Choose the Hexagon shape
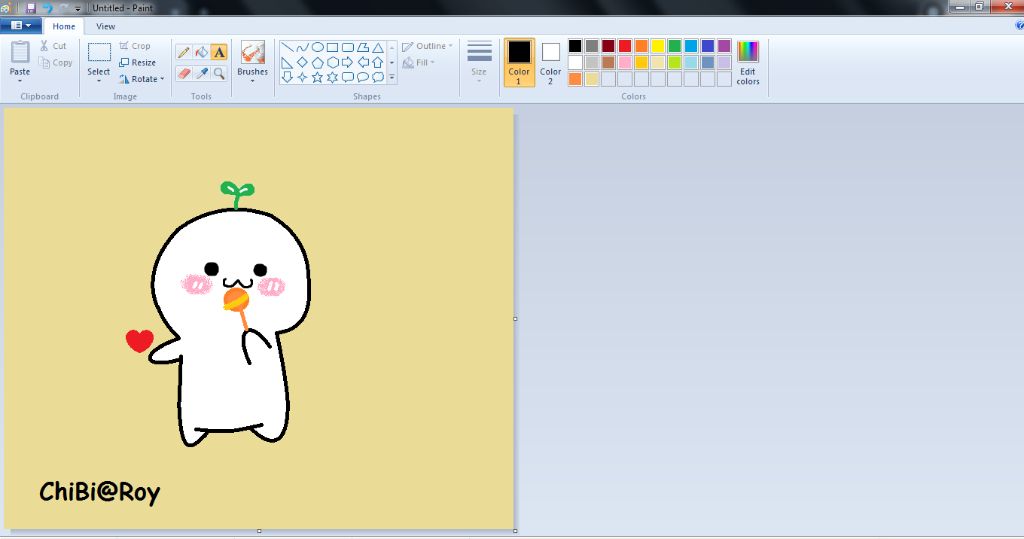 tap(332, 62)
